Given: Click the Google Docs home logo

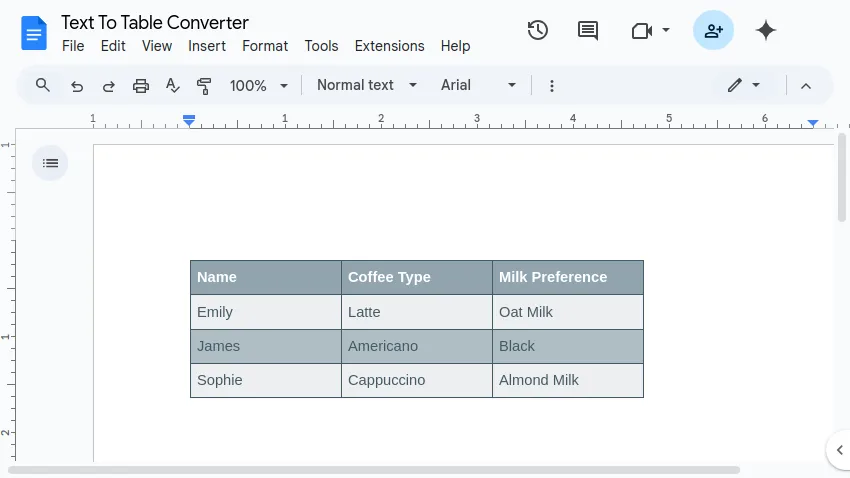Looking at the screenshot, I should click(x=34, y=33).
